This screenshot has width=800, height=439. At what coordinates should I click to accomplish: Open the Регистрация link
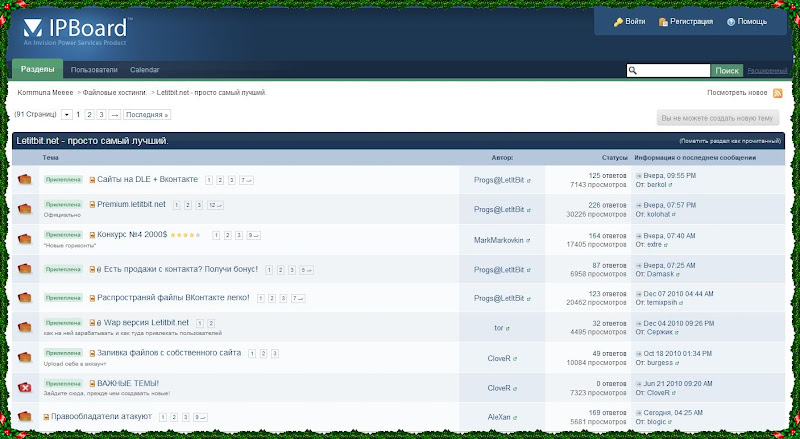pyautogui.click(x=691, y=21)
